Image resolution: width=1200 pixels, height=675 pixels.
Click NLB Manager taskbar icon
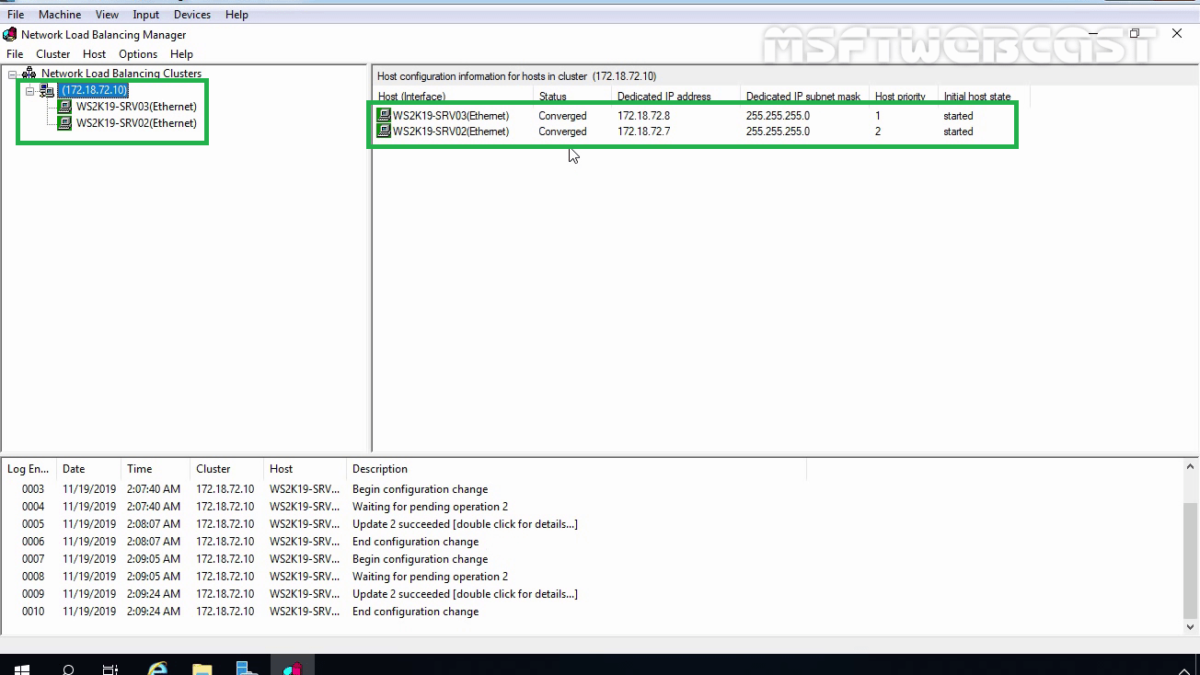pyautogui.click(x=292, y=668)
